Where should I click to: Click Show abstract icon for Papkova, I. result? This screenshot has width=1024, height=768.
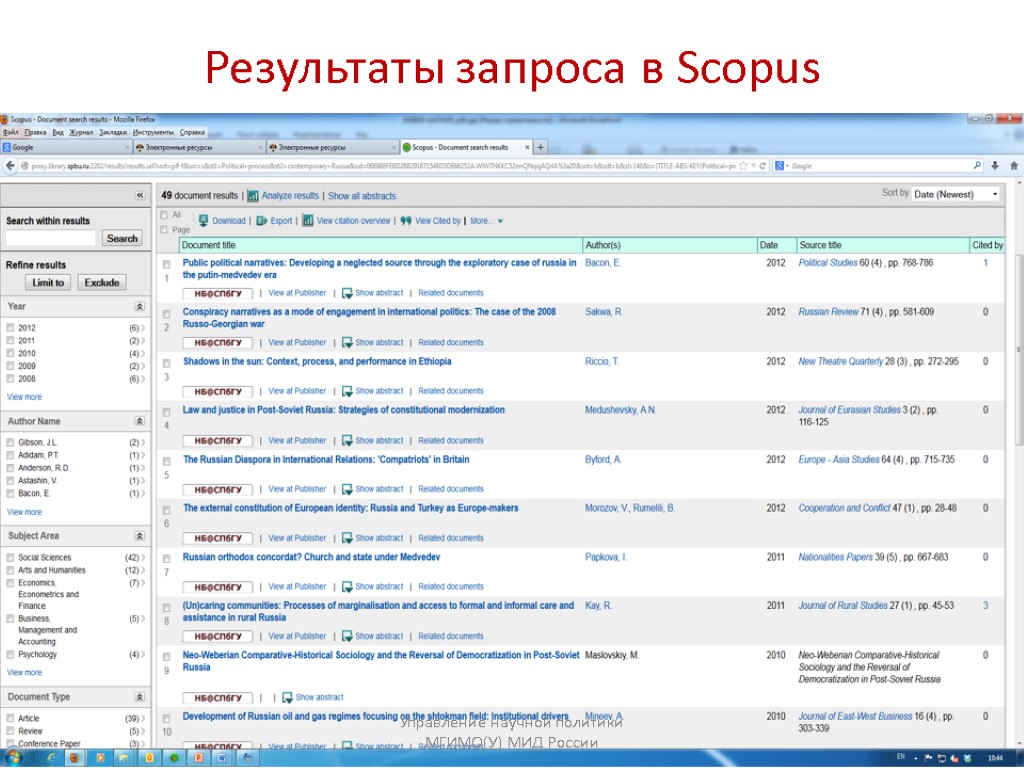click(x=347, y=586)
